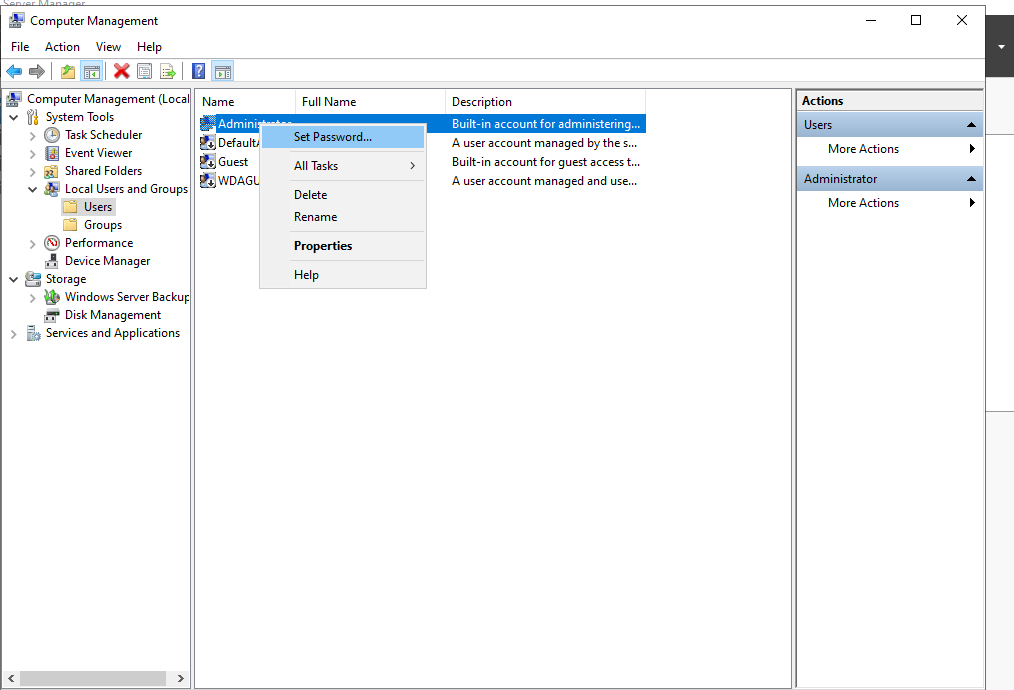
Task: Click the blue Help toolbar icon
Action: [199, 71]
